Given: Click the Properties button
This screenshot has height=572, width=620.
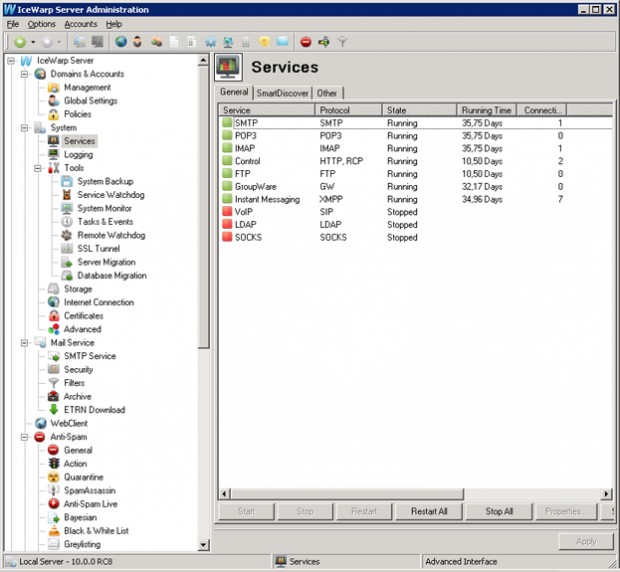Looking at the screenshot, I should (x=566, y=512).
